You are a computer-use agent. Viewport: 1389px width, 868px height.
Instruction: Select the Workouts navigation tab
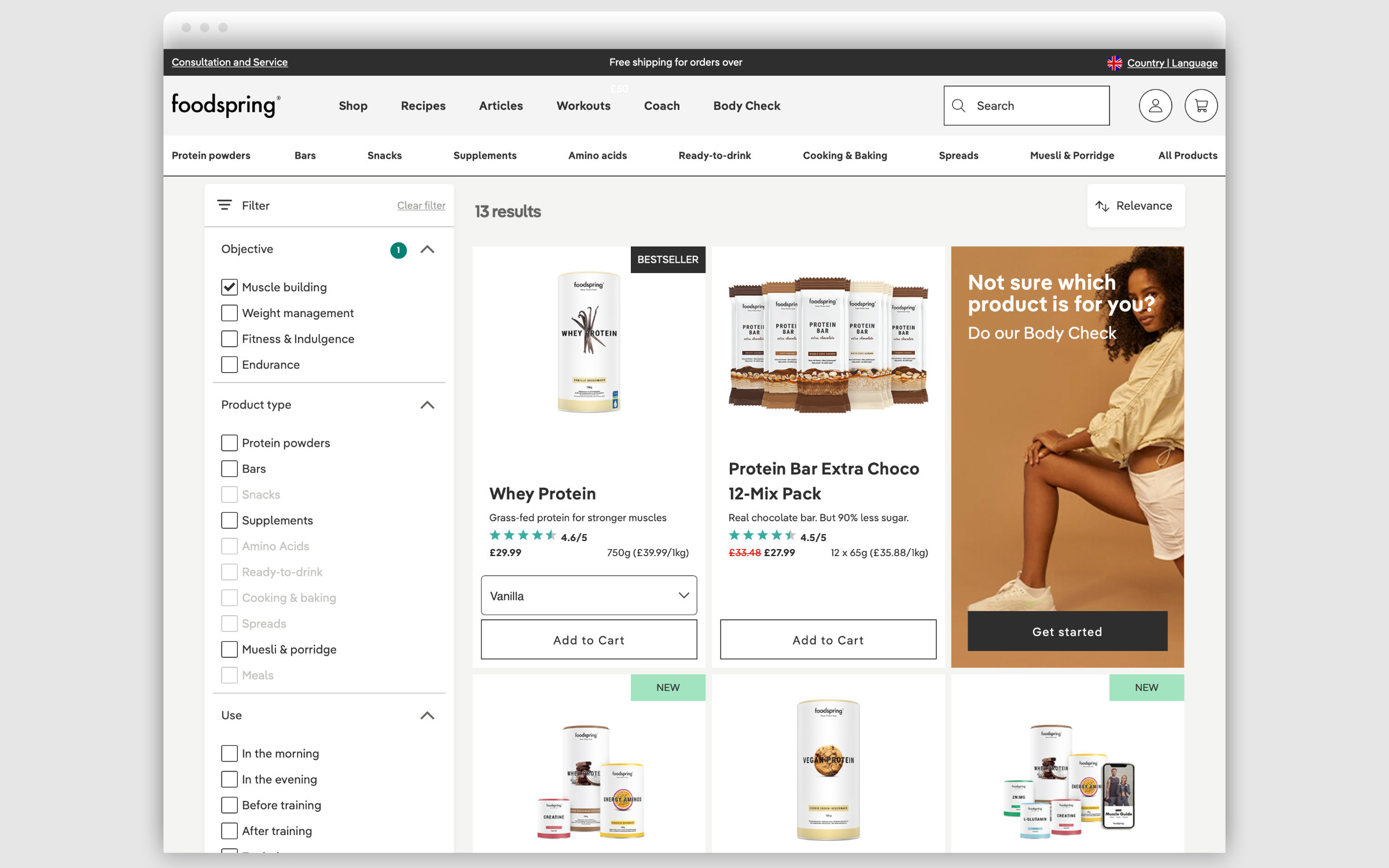pos(582,105)
